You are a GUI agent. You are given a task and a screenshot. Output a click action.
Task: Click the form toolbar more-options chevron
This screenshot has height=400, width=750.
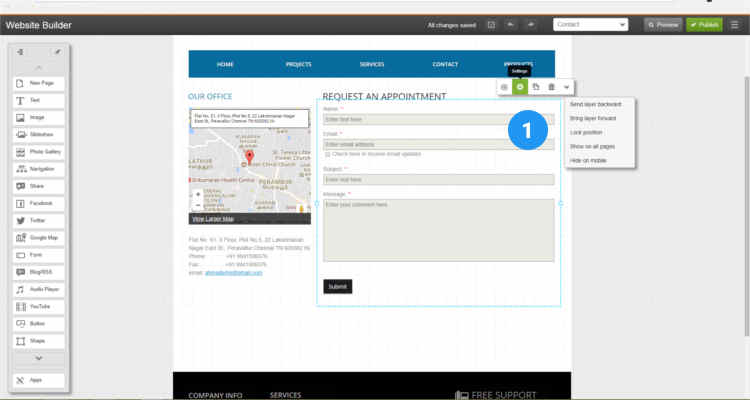pyautogui.click(x=566, y=87)
